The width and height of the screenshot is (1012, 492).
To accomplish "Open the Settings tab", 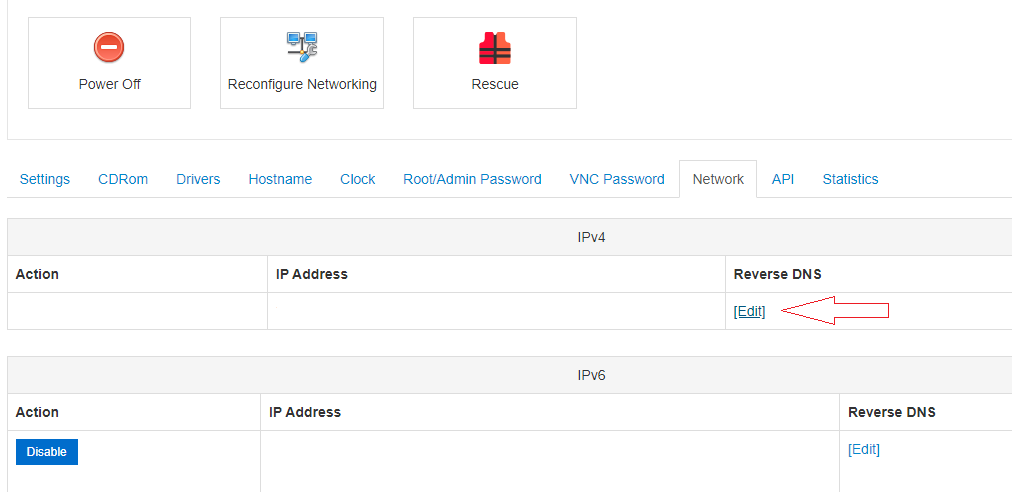I will click(45, 179).
